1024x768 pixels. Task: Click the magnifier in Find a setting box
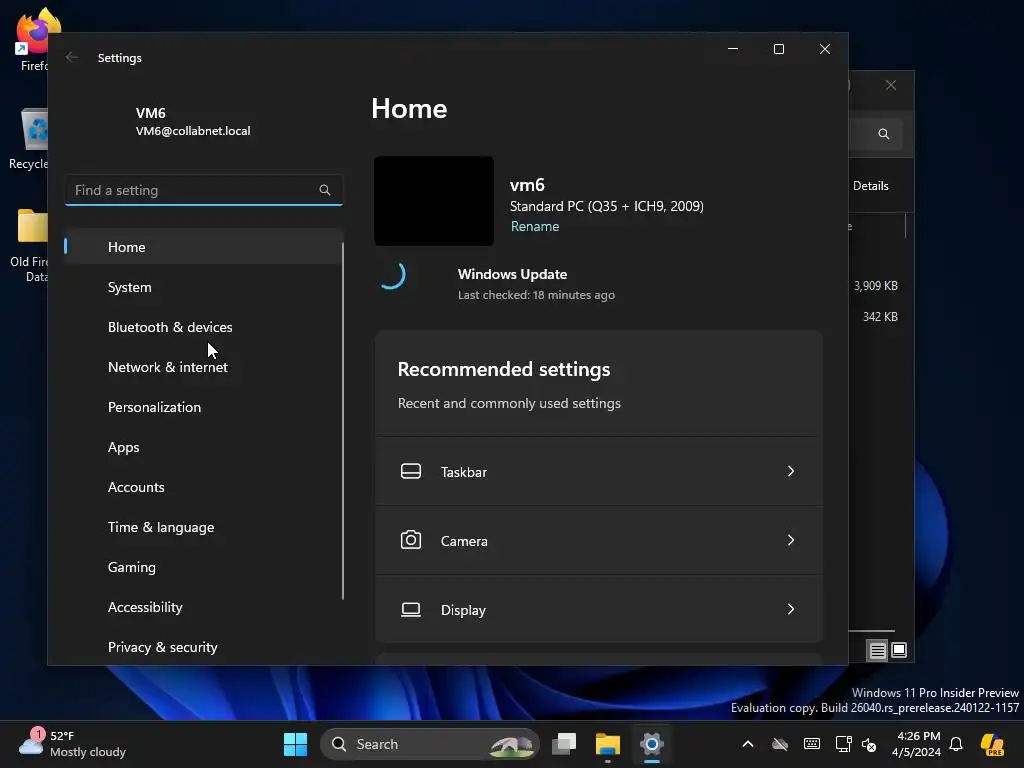[x=325, y=190]
